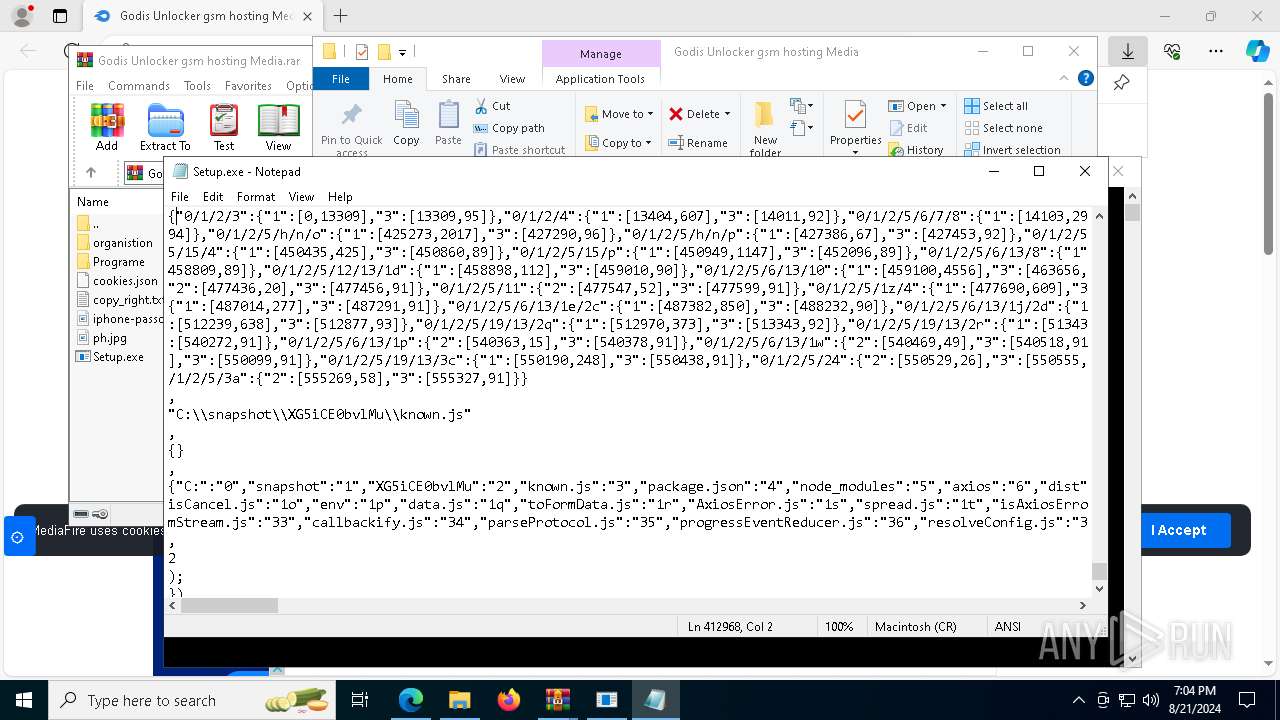Open Edge Copilot icon

pyautogui.click(x=1257, y=51)
